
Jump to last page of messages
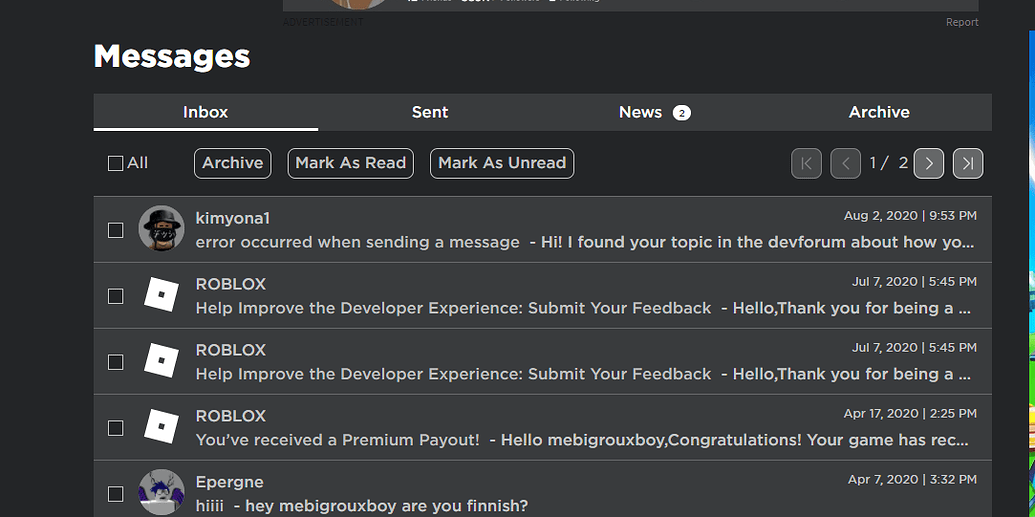click(968, 163)
